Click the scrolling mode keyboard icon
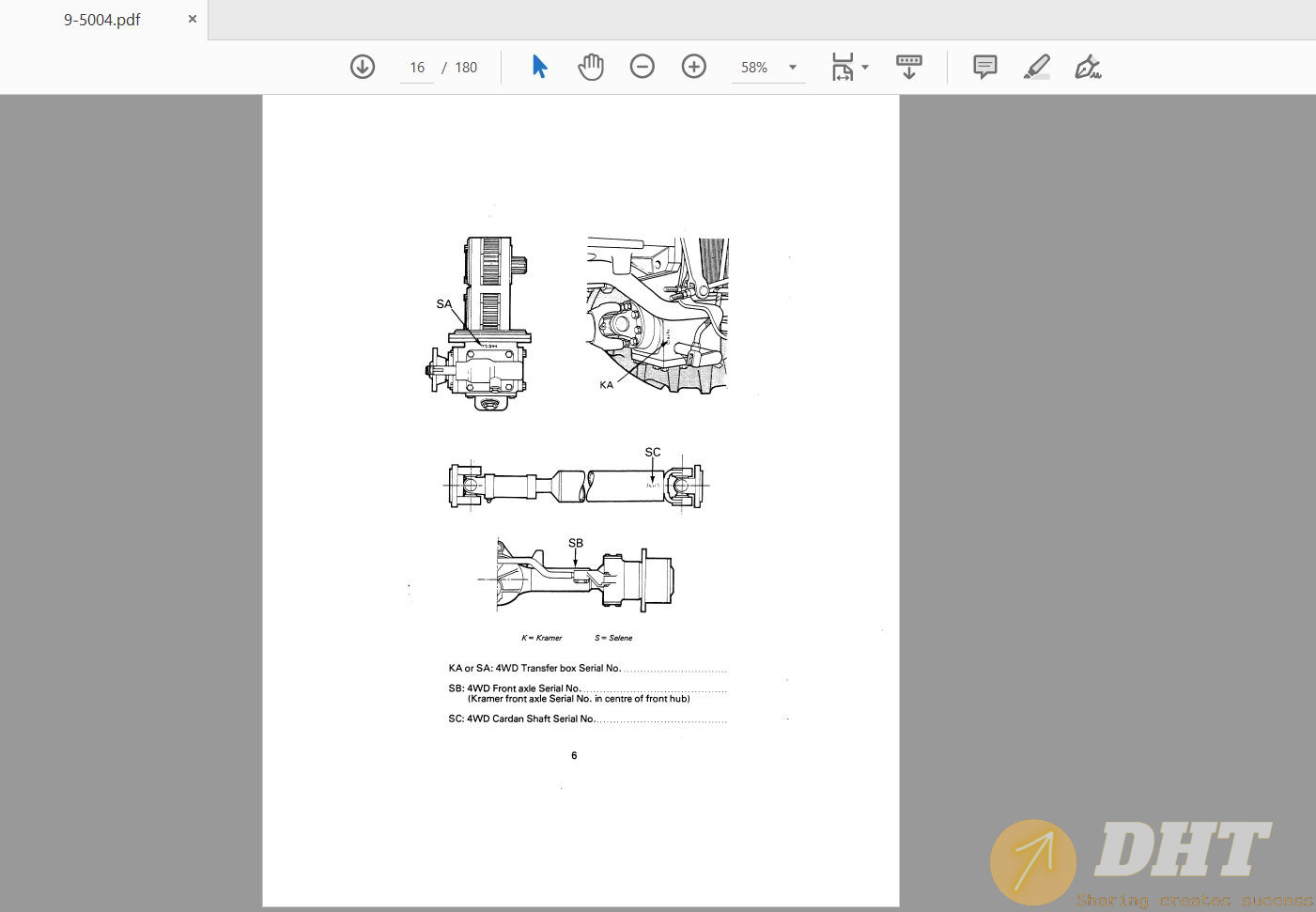Viewport: 1316px width, 912px height. (909, 67)
